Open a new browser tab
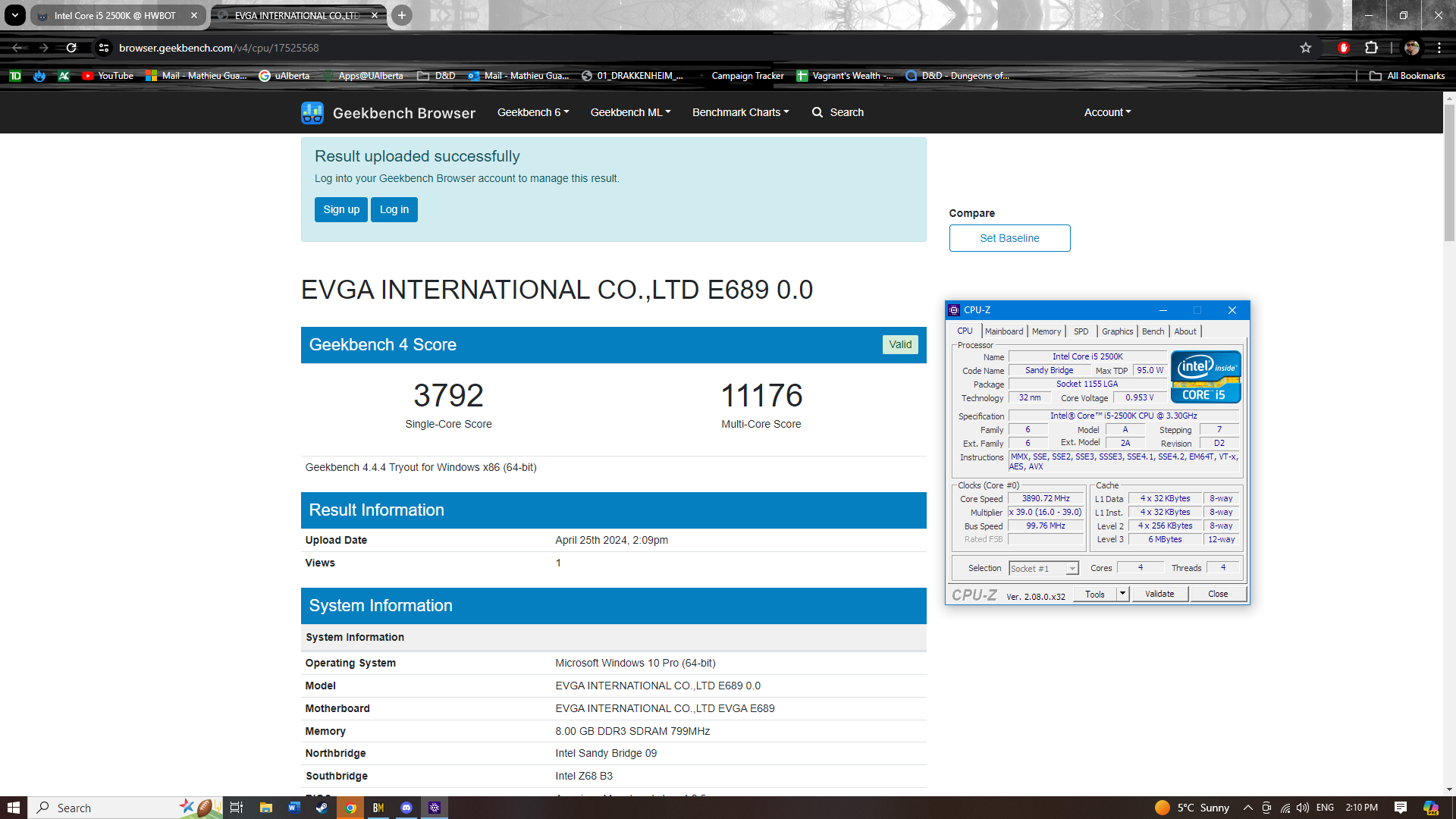 pos(402,15)
